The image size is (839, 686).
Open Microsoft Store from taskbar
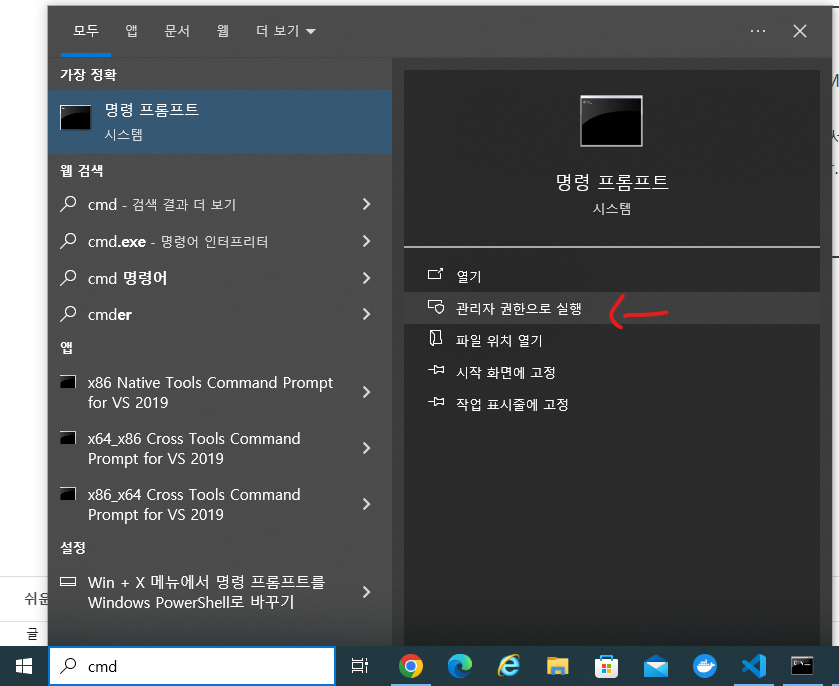click(x=606, y=666)
